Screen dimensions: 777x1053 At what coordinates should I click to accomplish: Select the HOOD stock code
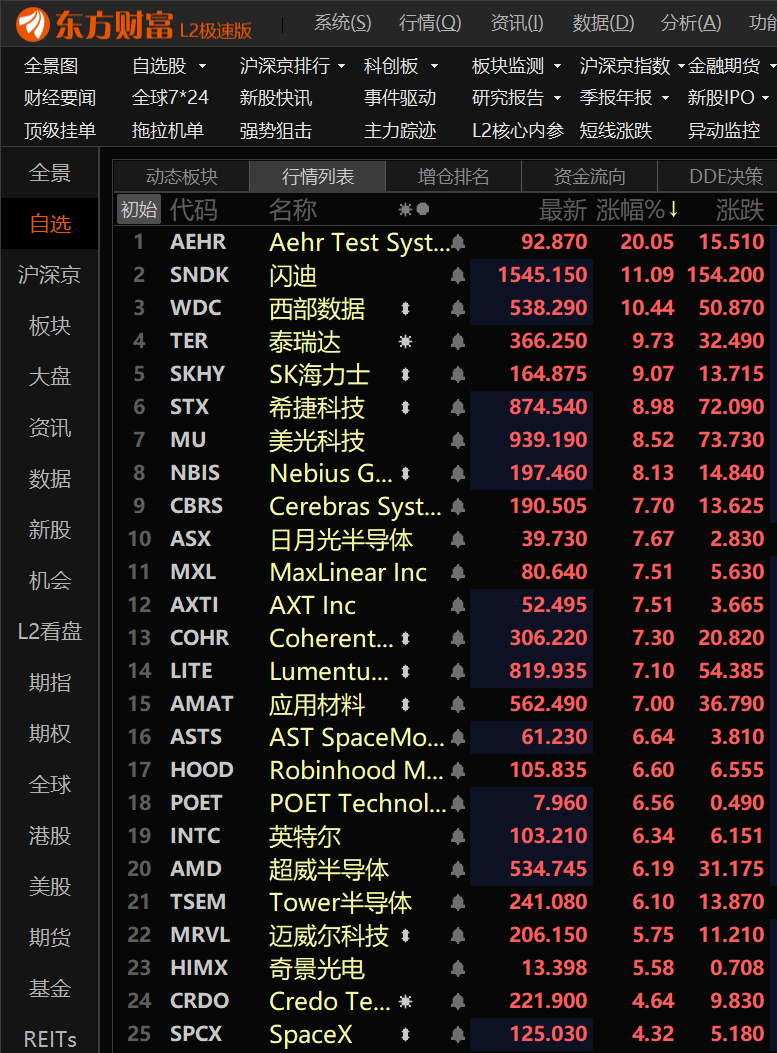point(201,770)
